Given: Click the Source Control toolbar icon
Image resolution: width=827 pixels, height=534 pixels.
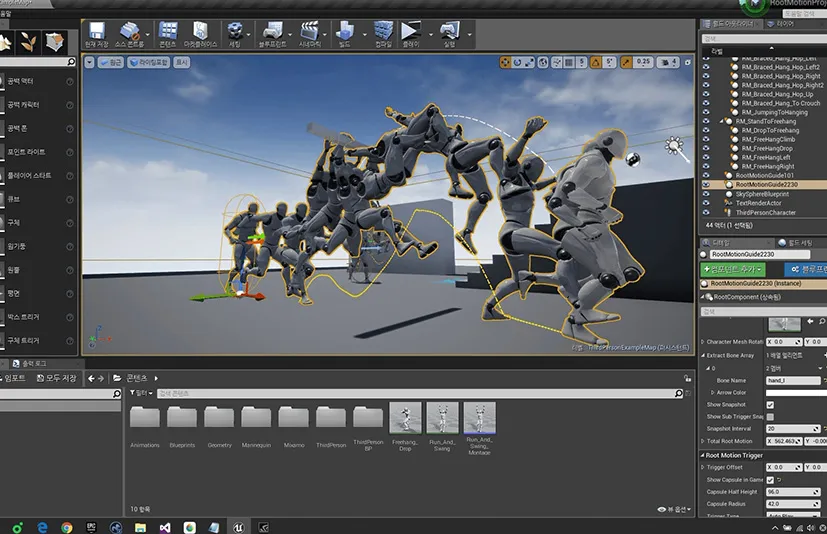Looking at the screenshot, I should 129,34.
